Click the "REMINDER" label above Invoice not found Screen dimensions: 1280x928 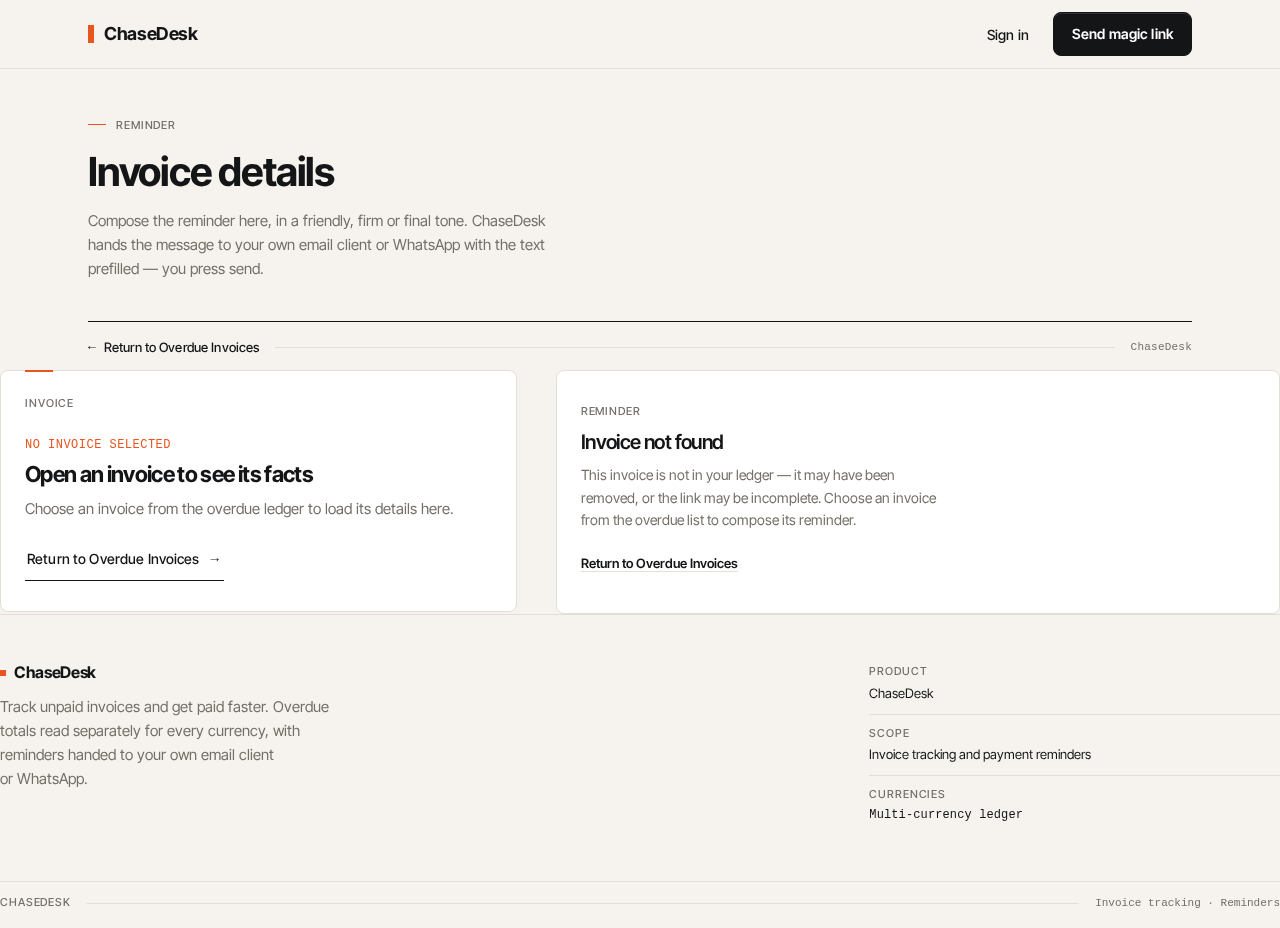[611, 411]
